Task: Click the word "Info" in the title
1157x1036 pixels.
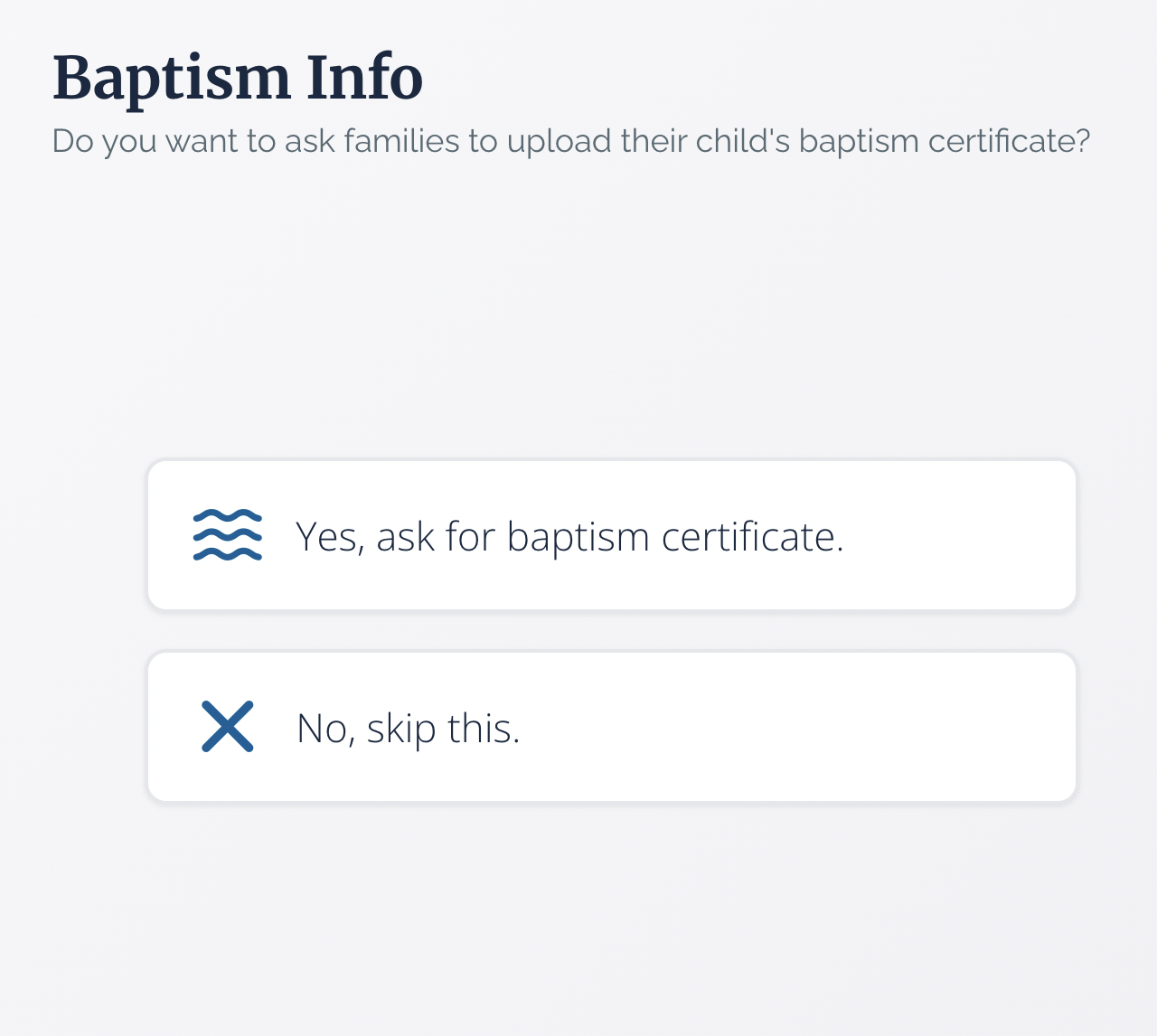Action: [x=364, y=78]
